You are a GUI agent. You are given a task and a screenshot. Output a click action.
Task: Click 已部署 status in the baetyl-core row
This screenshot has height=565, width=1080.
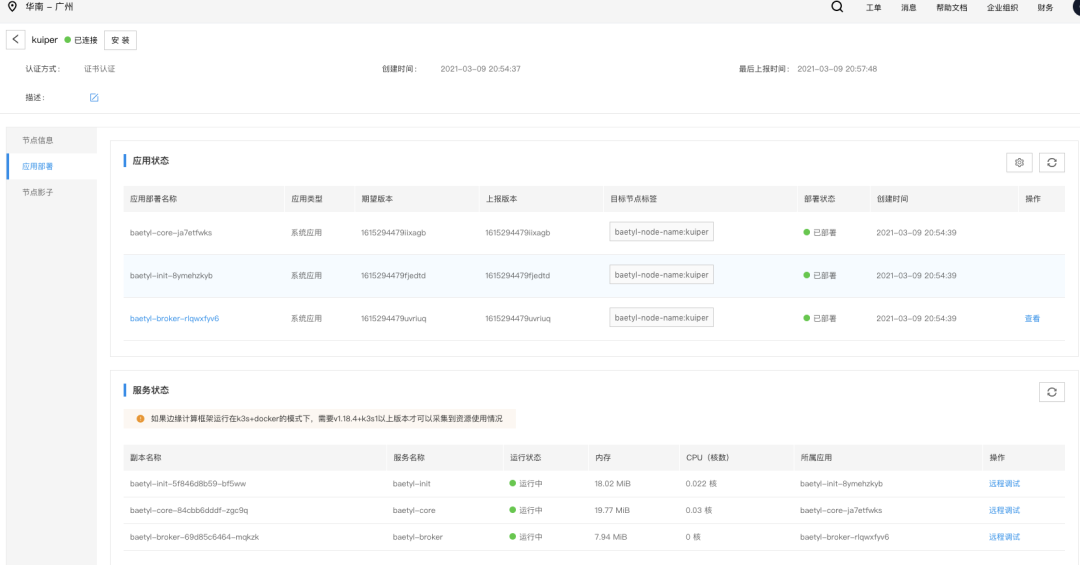tap(820, 233)
